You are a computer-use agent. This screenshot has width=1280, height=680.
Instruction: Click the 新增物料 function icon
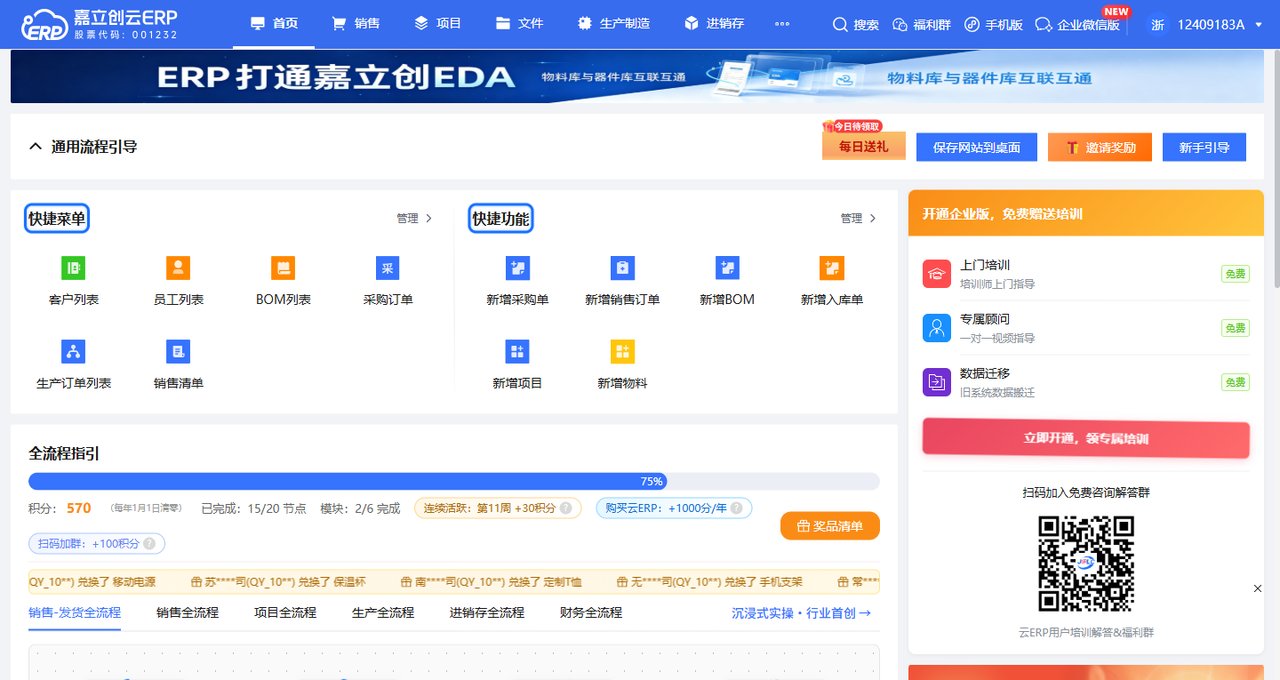(x=622, y=352)
